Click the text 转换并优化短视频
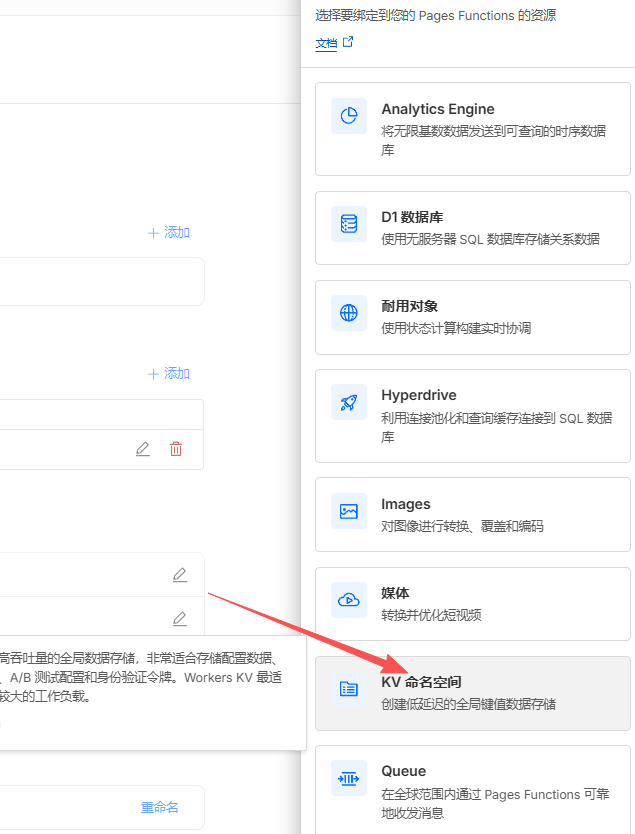Screen dimensions: 635x834 click(x=431, y=615)
